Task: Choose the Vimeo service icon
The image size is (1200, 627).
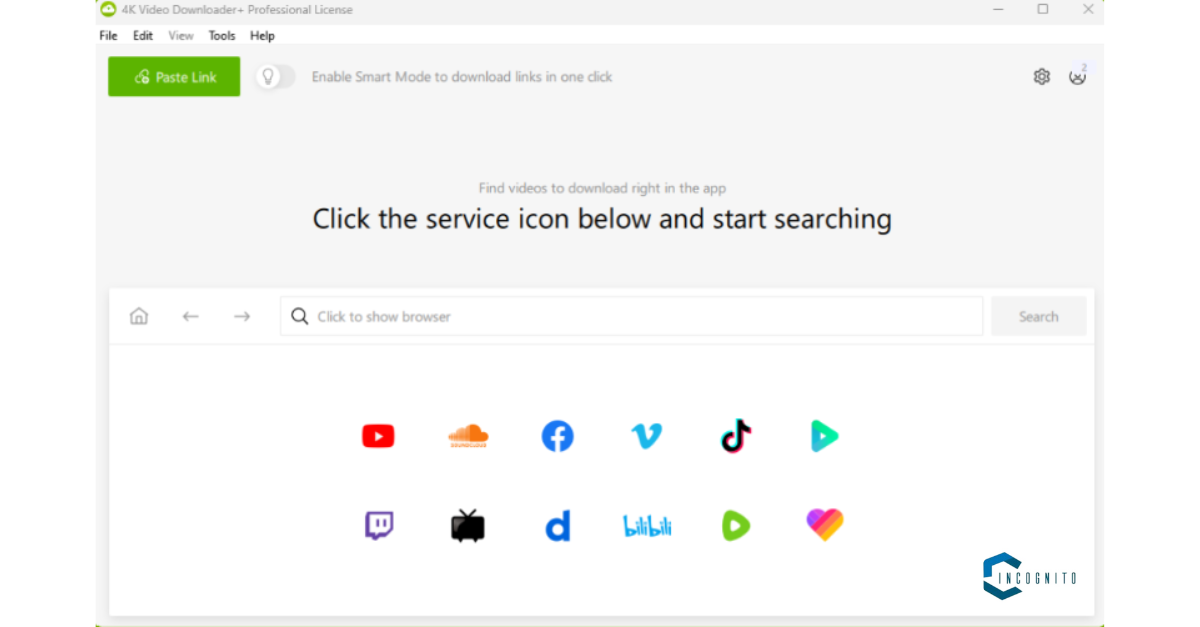Action: click(647, 436)
